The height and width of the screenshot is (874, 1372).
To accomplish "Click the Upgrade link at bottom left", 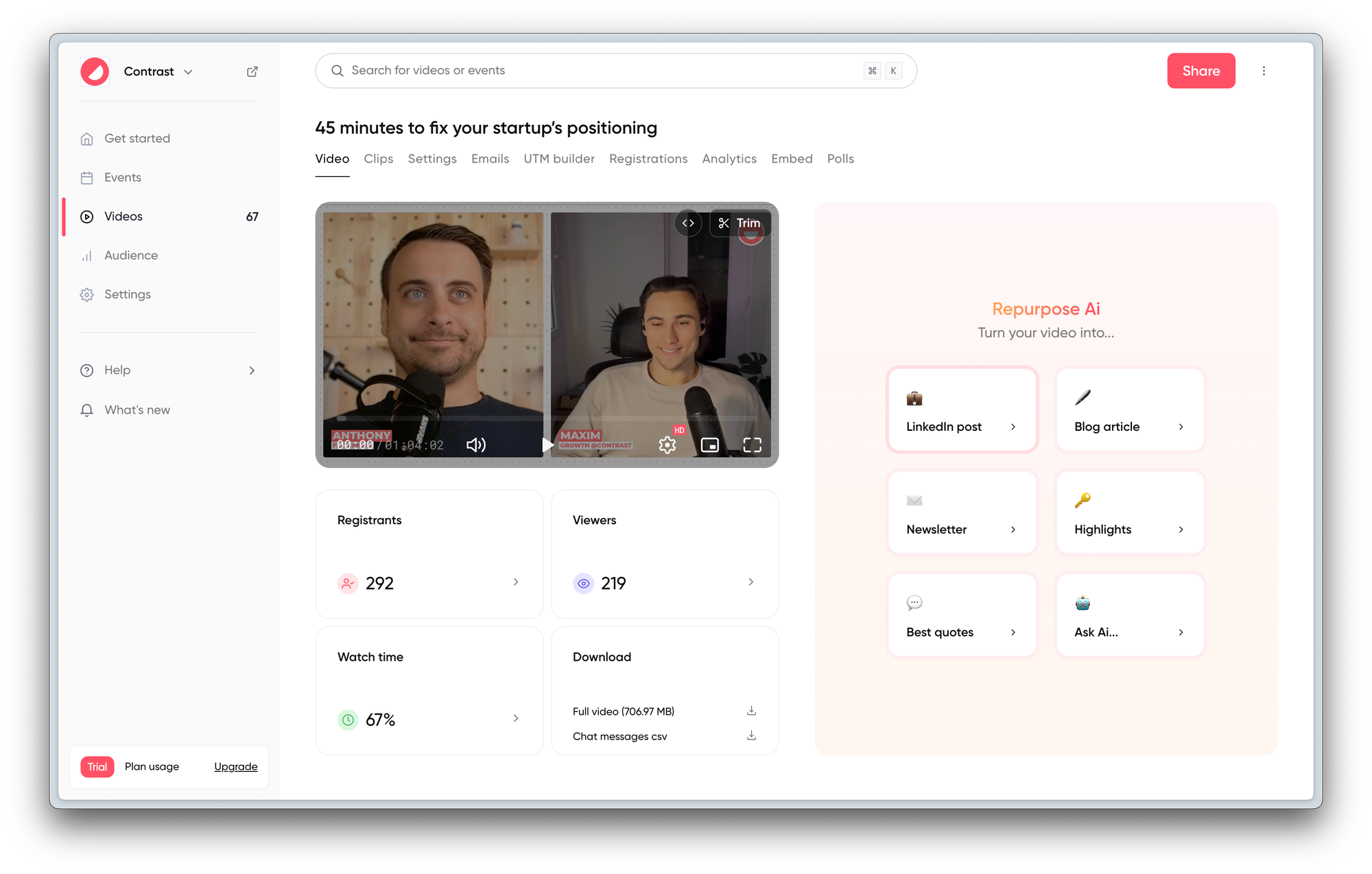I will coord(235,766).
